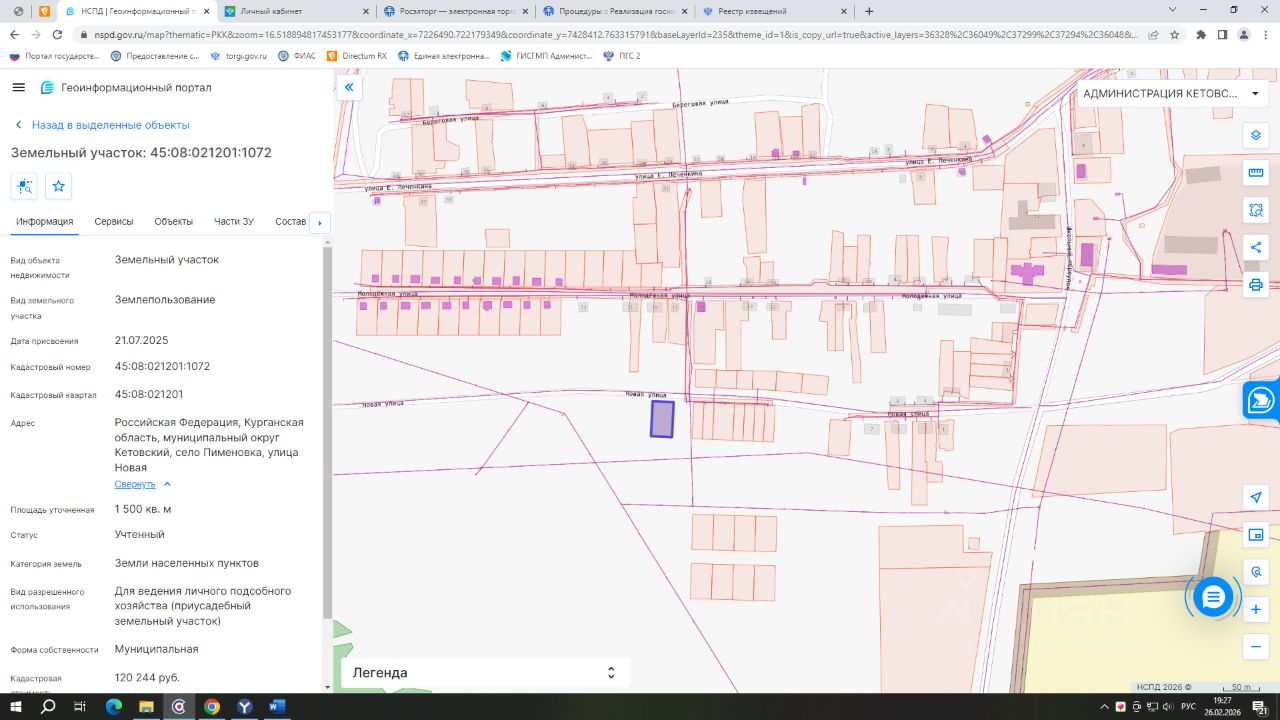Open Word from the Windows taskbar
This screenshot has height=720, width=1280.
coord(277,707)
